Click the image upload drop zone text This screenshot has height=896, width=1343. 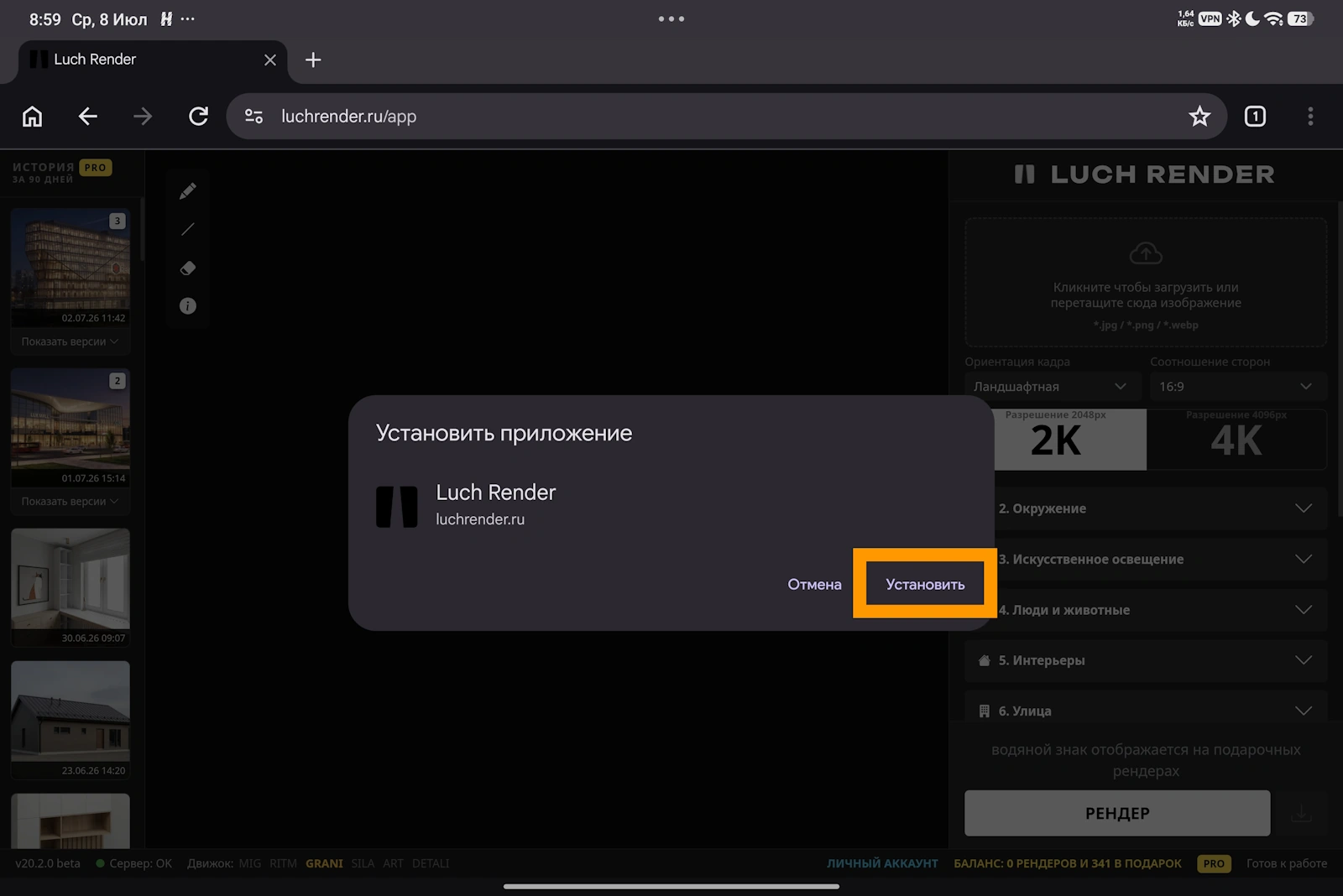pyautogui.click(x=1146, y=295)
